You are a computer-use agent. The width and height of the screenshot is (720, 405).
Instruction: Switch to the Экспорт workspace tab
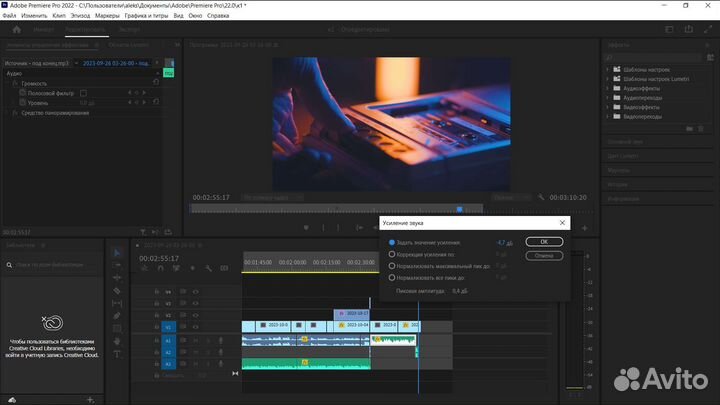129,29
